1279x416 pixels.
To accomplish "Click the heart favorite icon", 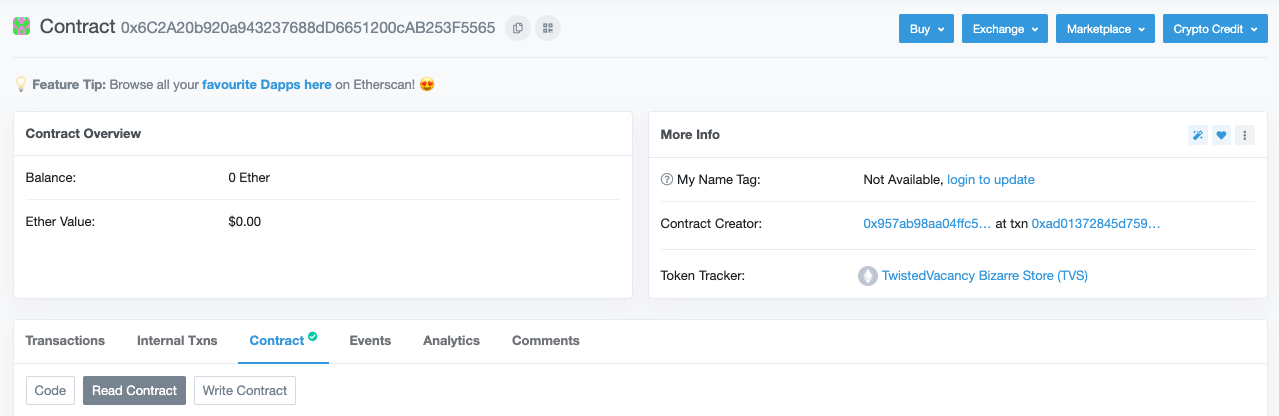I will [1221, 135].
